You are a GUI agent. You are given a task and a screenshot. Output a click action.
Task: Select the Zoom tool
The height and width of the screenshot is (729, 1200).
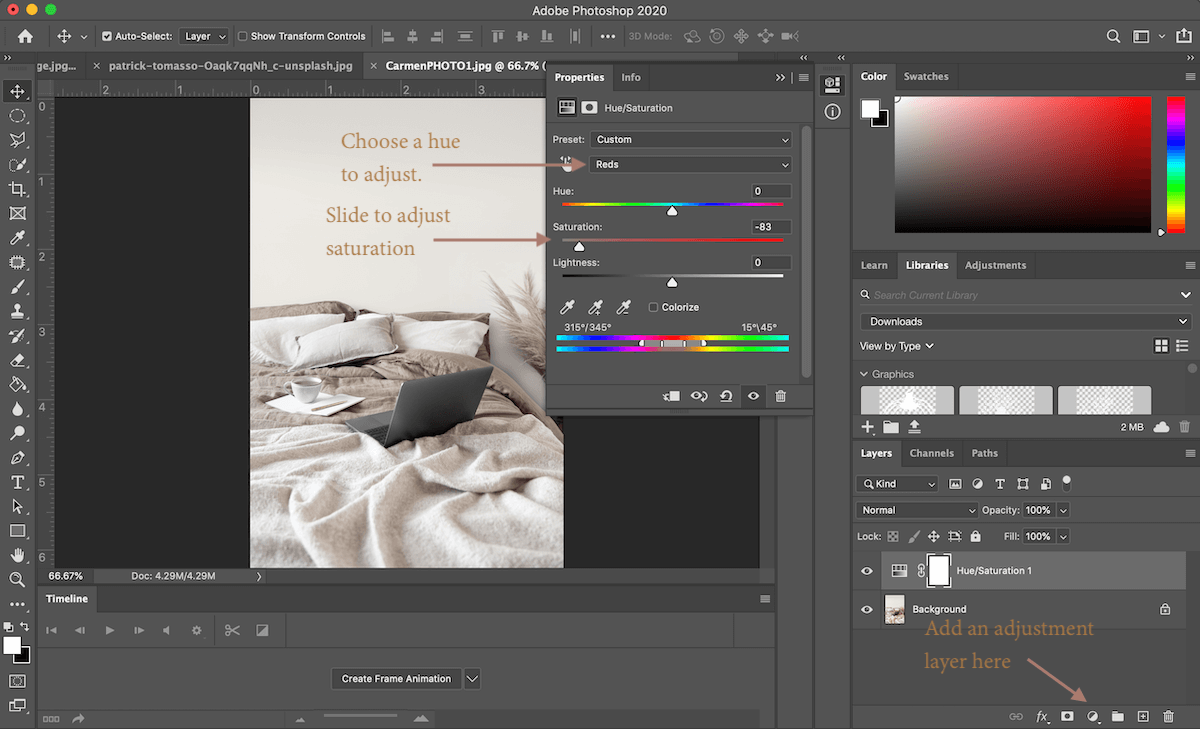pyautogui.click(x=17, y=579)
